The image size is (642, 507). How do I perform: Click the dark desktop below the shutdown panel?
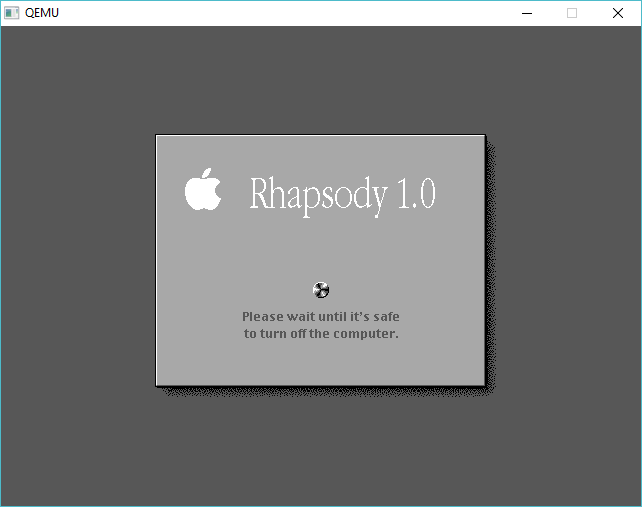[320, 450]
